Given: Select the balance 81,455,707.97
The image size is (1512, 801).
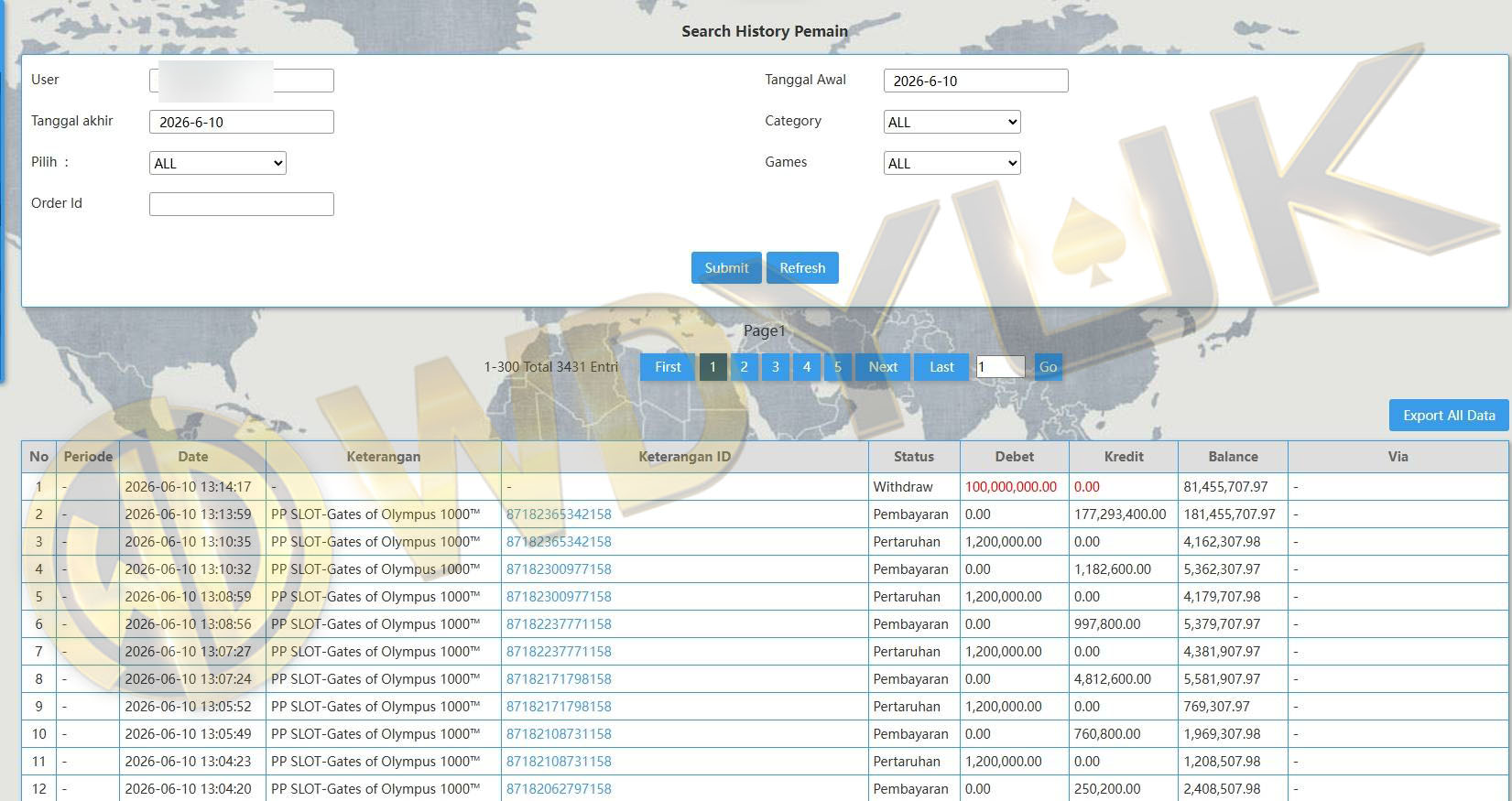Looking at the screenshot, I should pos(1225,487).
